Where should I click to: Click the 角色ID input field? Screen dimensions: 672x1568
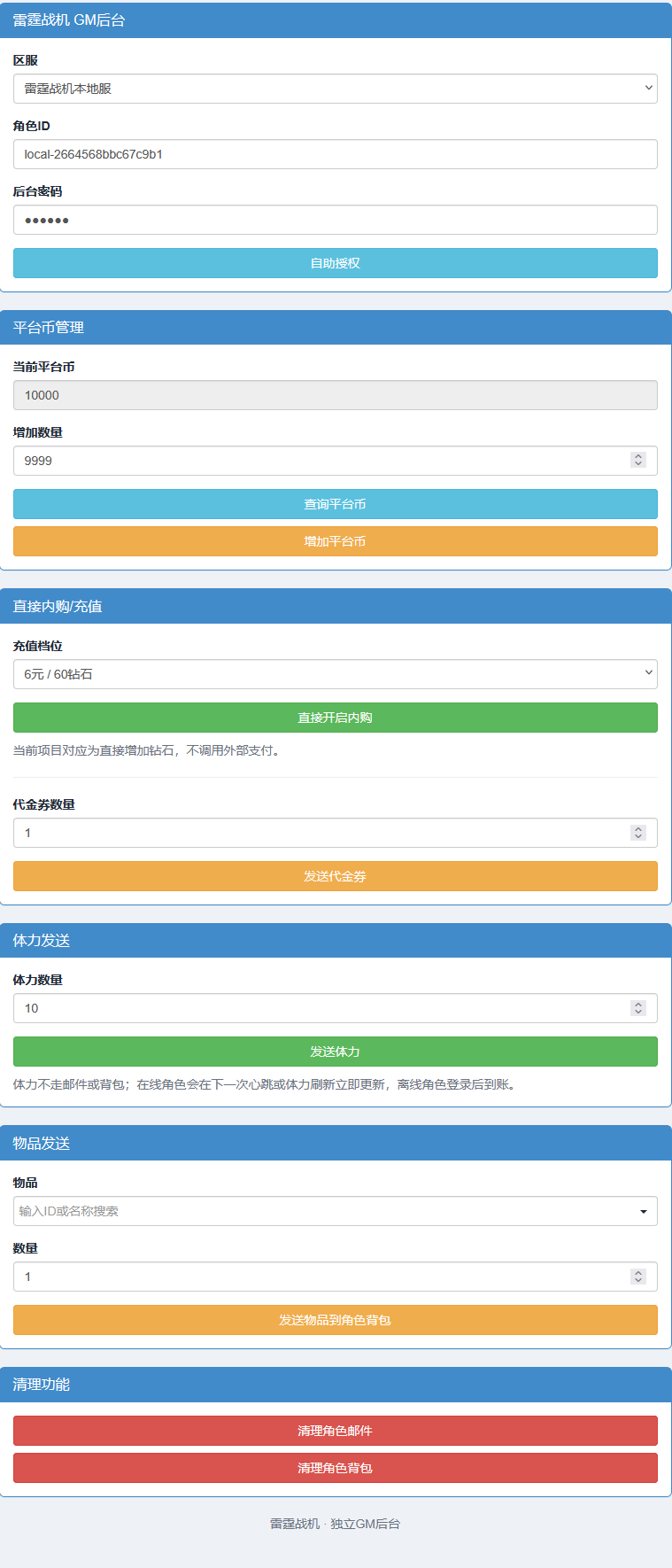(x=335, y=154)
